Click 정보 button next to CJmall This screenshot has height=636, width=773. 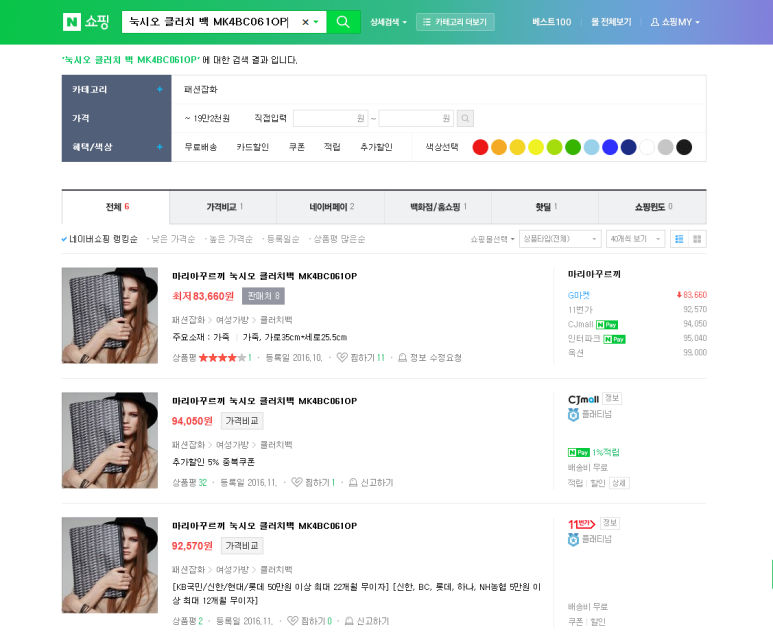point(612,398)
